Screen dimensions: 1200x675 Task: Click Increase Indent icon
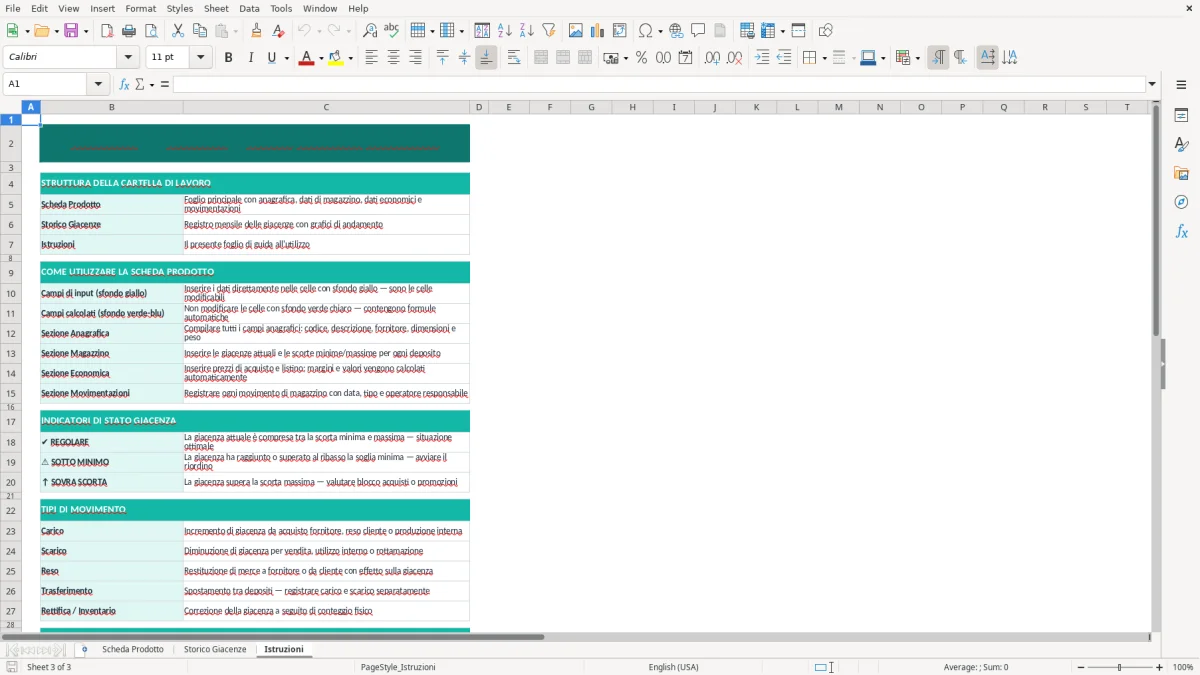[x=762, y=58]
